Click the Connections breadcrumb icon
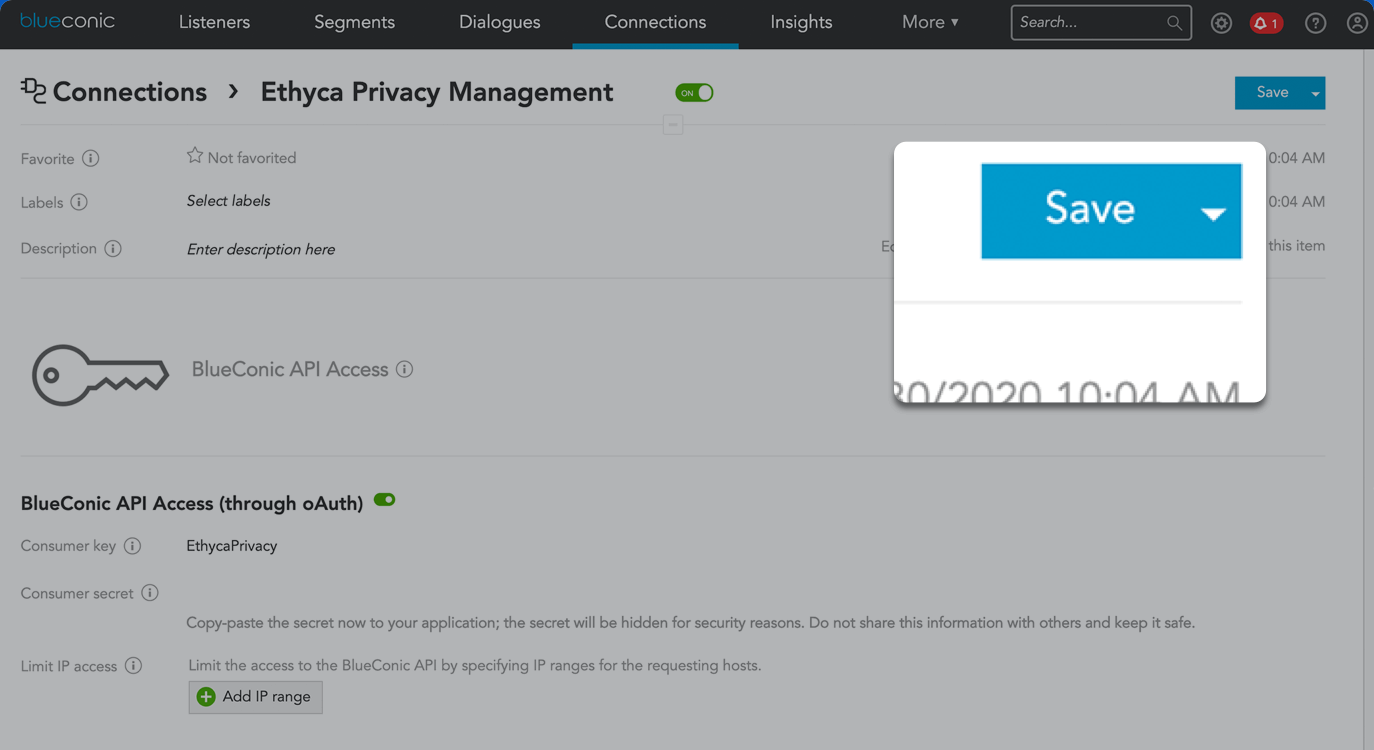The width and height of the screenshot is (1374, 750). click(x=33, y=91)
